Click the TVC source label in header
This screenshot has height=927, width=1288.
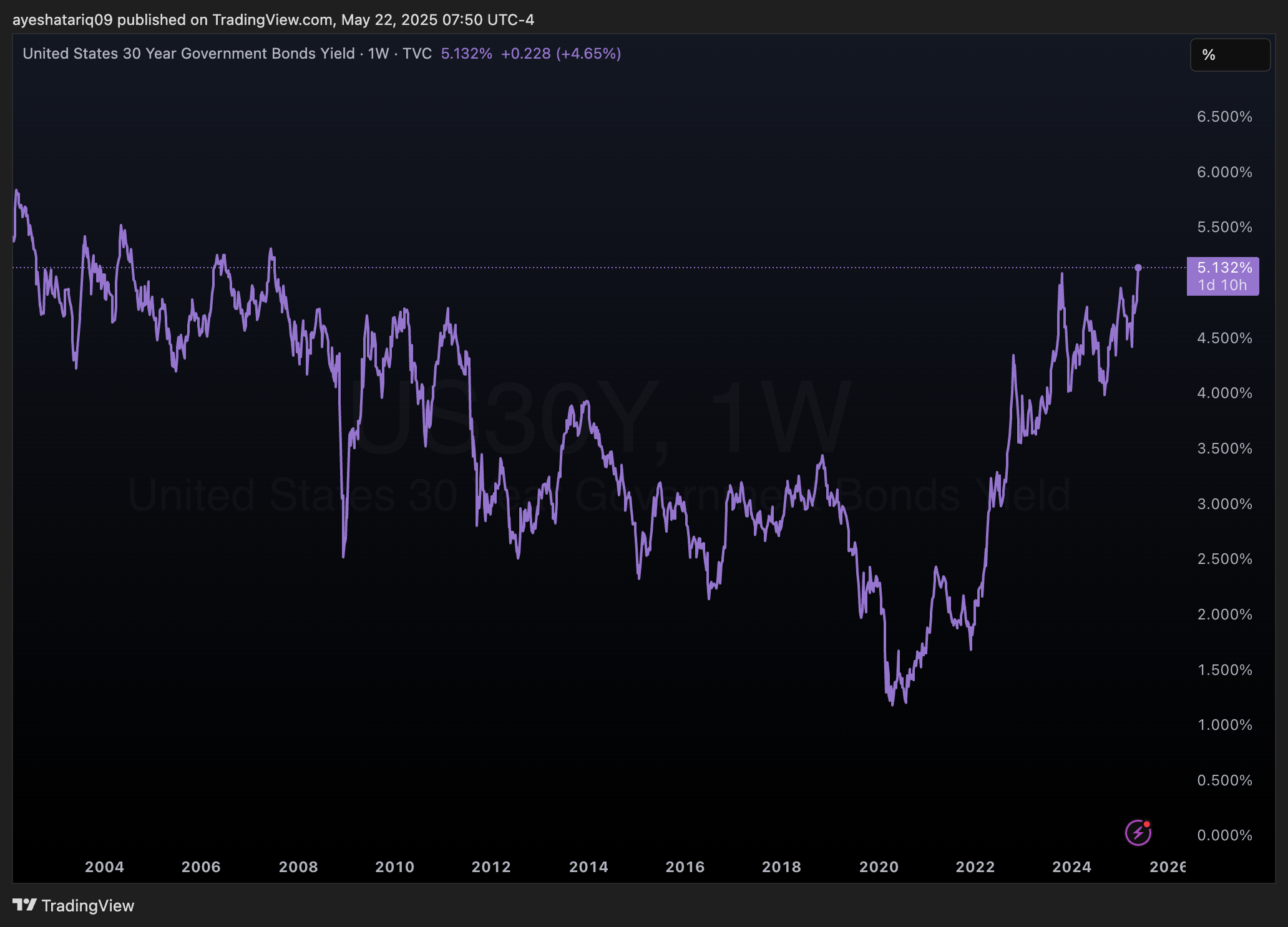(417, 54)
